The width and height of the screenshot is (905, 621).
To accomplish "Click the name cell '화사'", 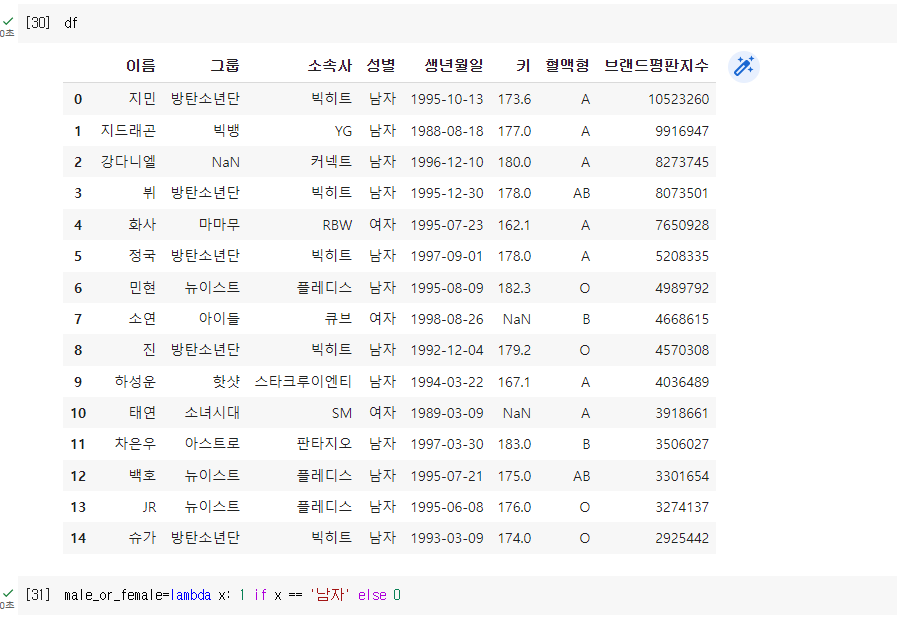I will coord(142,225).
